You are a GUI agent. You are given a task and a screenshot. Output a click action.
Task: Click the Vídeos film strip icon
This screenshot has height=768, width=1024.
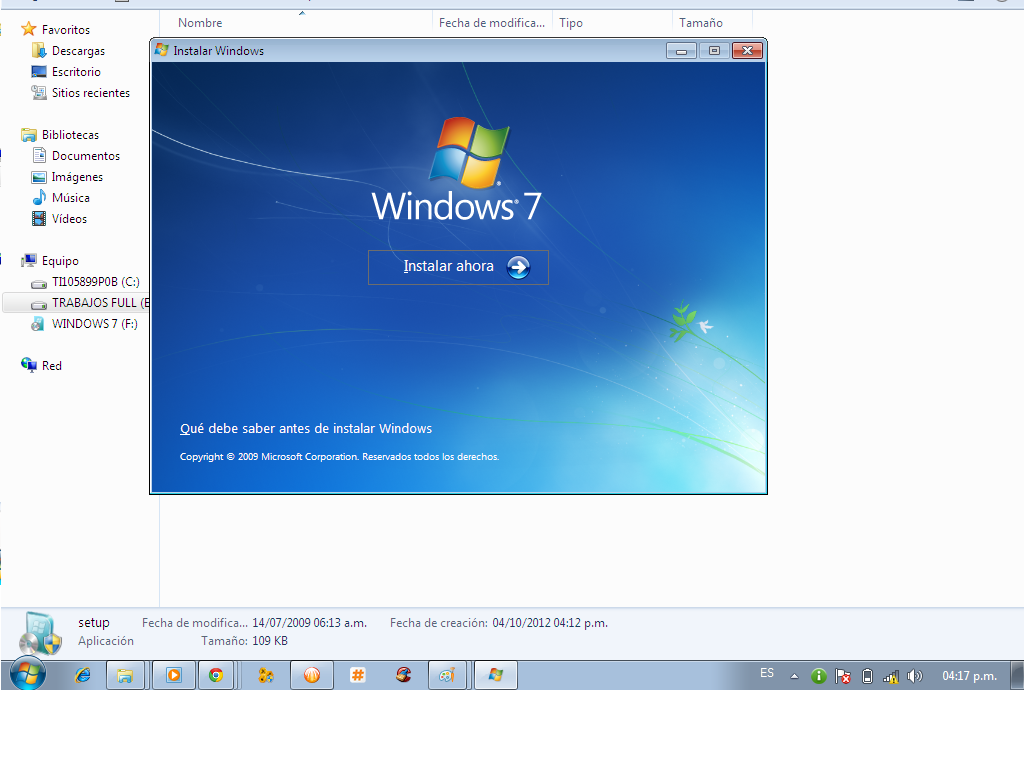(x=39, y=219)
